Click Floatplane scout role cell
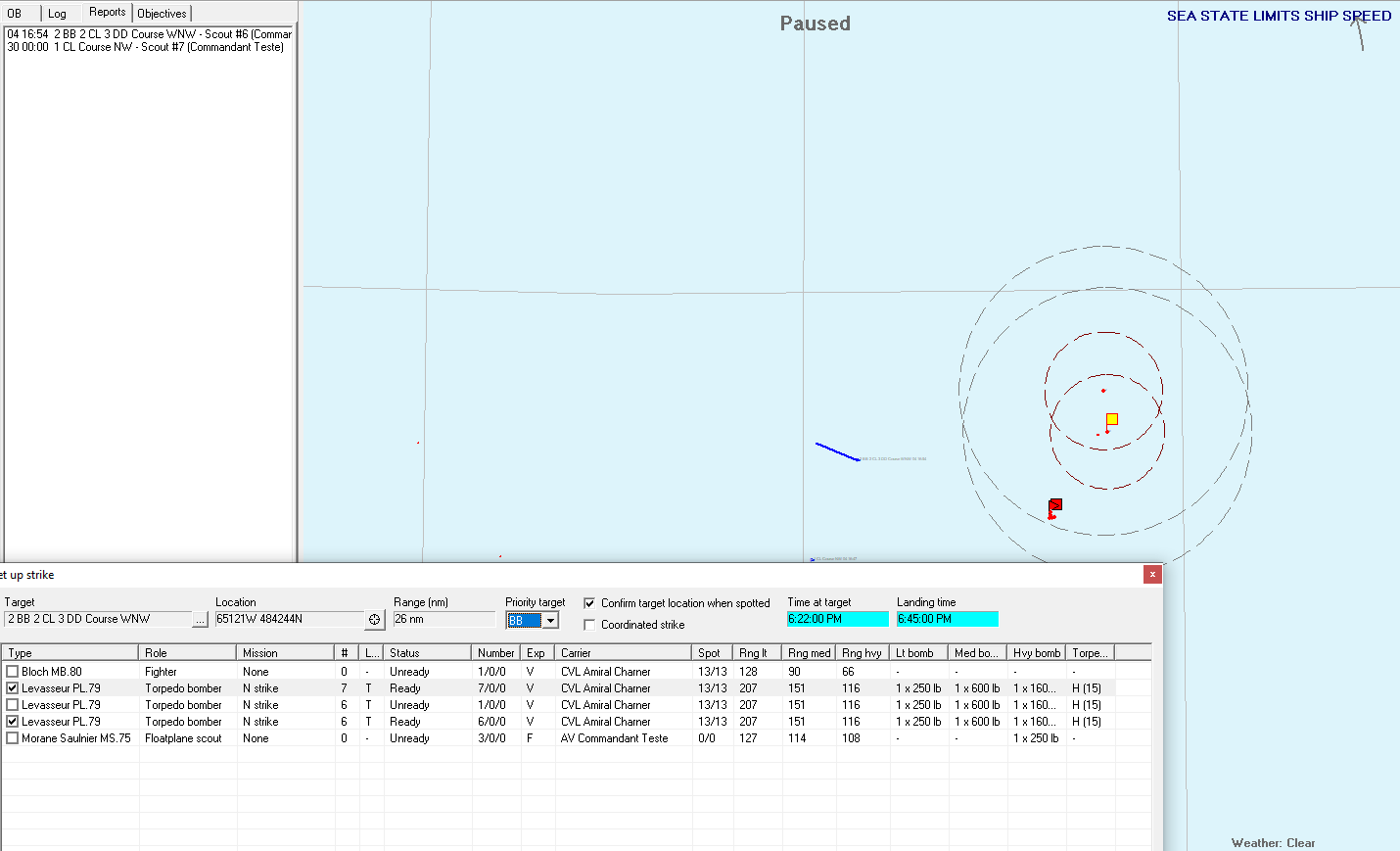The width and height of the screenshot is (1400, 851). coord(183,738)
